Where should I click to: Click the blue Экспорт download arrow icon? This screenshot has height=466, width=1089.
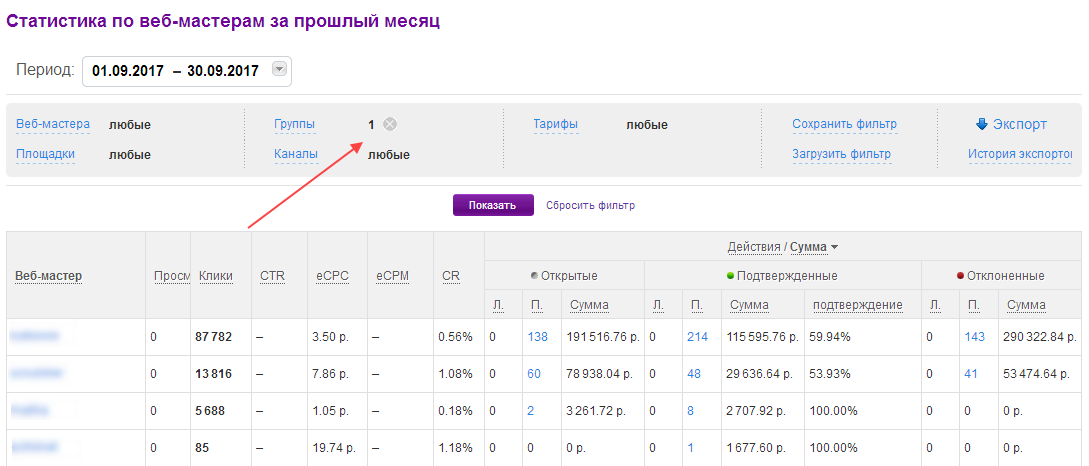pyautogui.click(x=981, y=125)
